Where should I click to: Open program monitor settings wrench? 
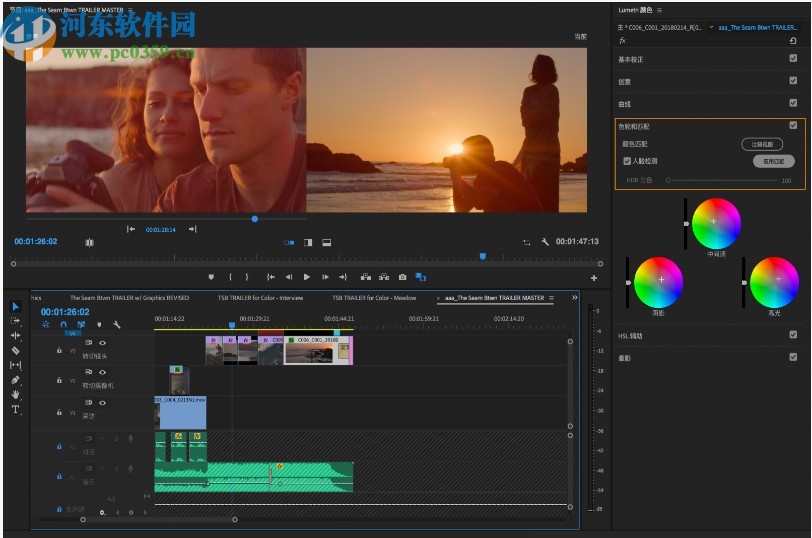(545, 242)
